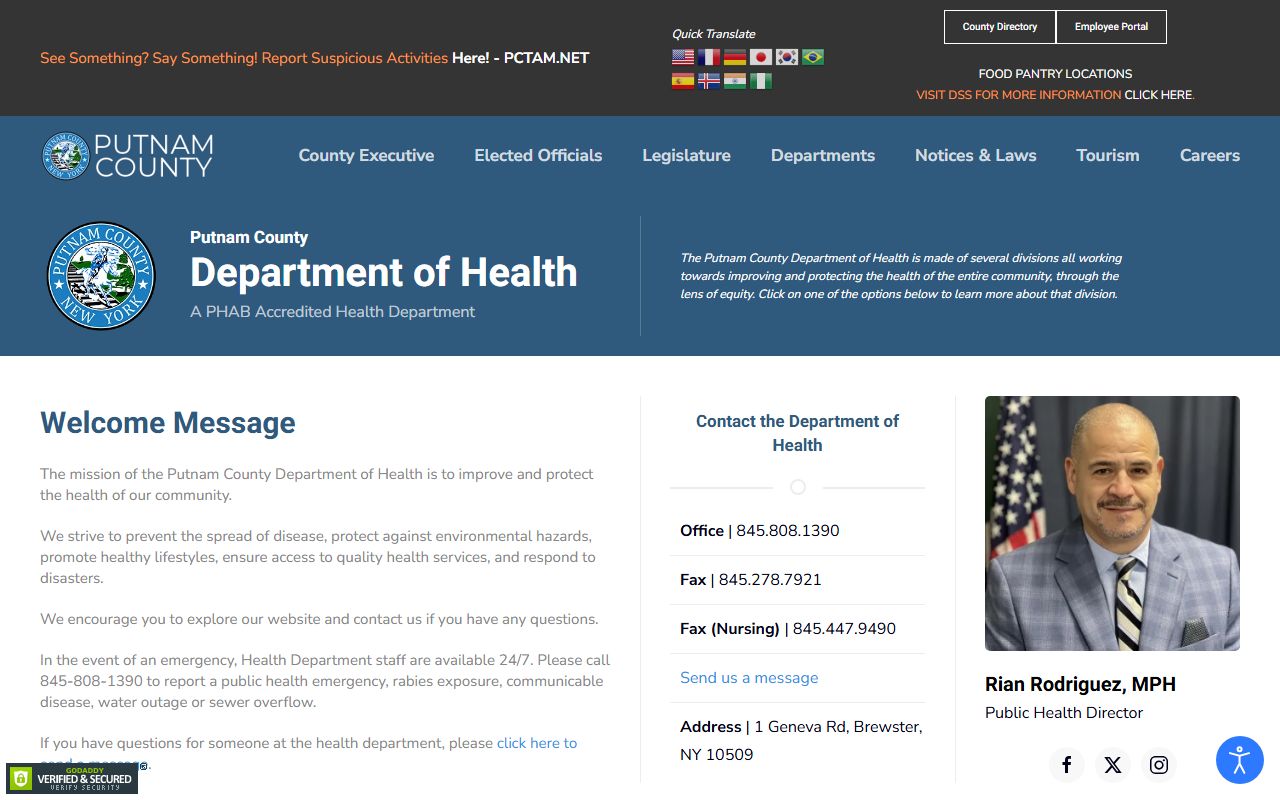Follow the 'Here! - PCTAM.NET' report link
The width and height of the screenshot is (1280, 800).
click(520, 58)
